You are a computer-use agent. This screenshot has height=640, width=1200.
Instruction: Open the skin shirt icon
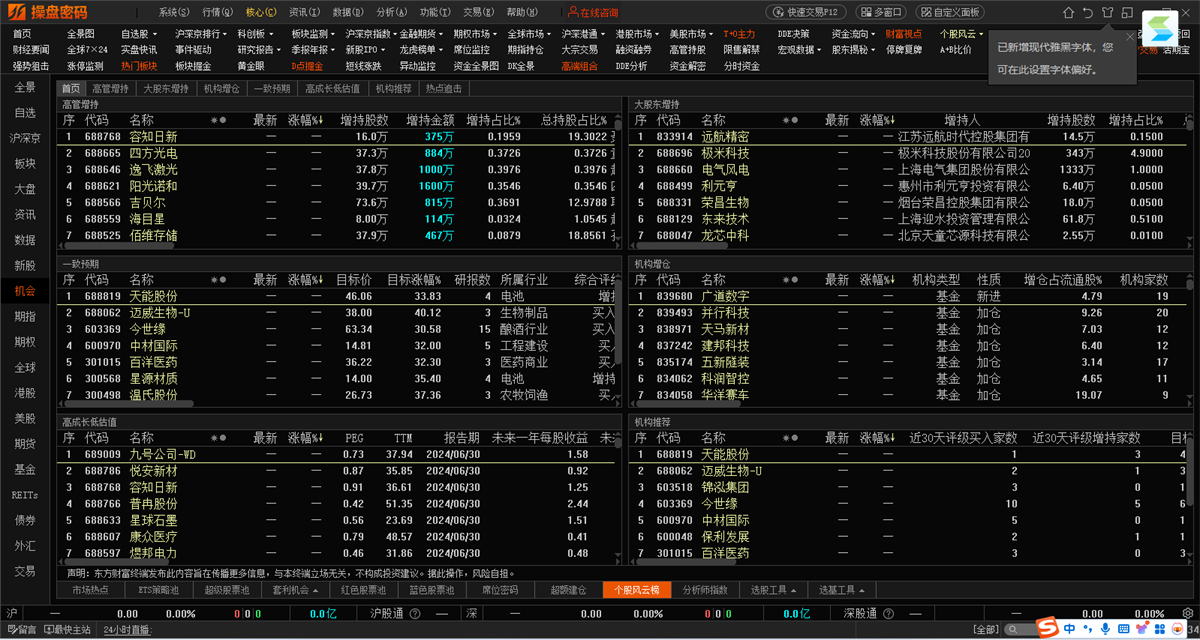1107,13
